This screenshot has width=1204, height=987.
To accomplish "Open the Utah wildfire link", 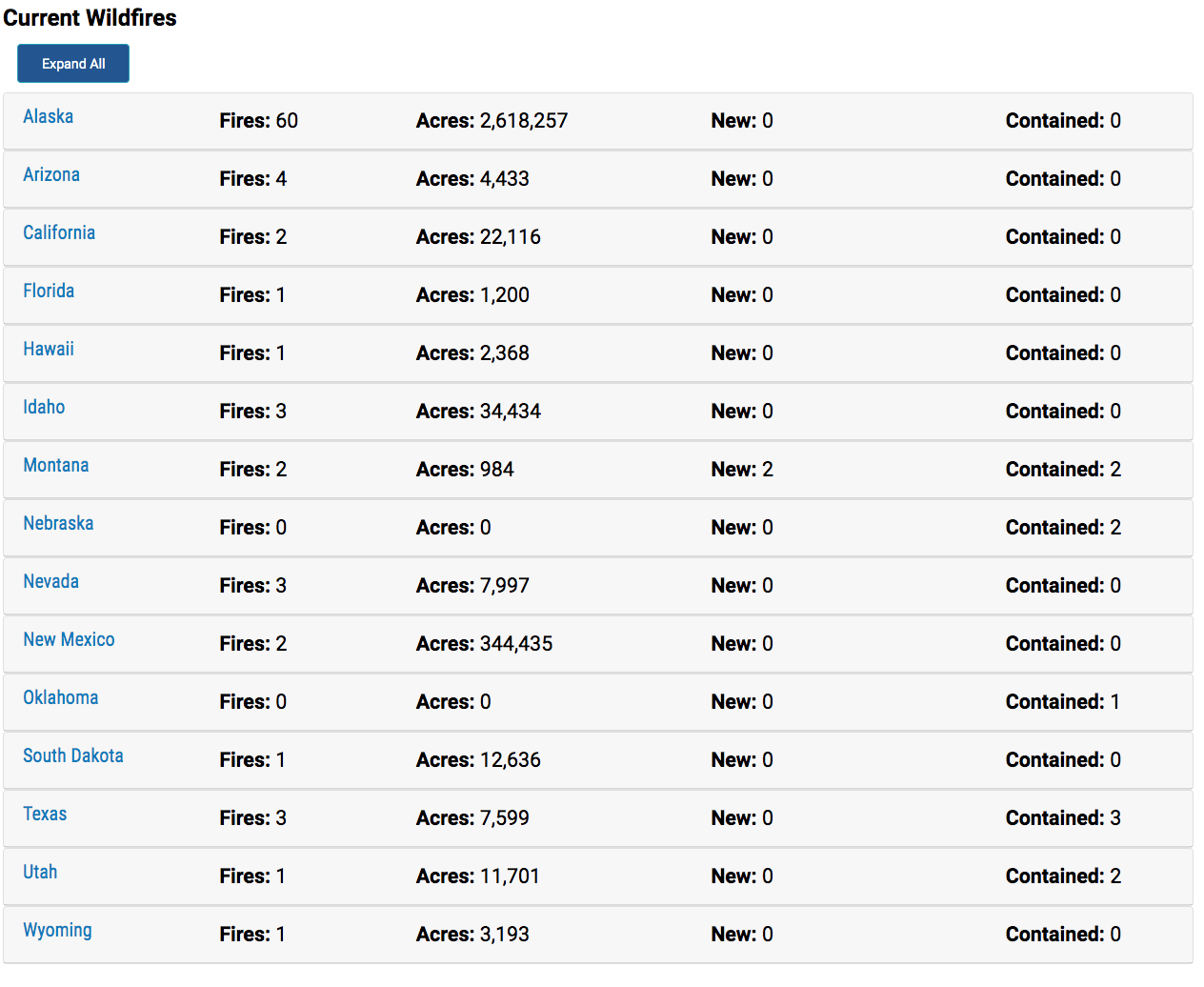I will pos(40,872).
